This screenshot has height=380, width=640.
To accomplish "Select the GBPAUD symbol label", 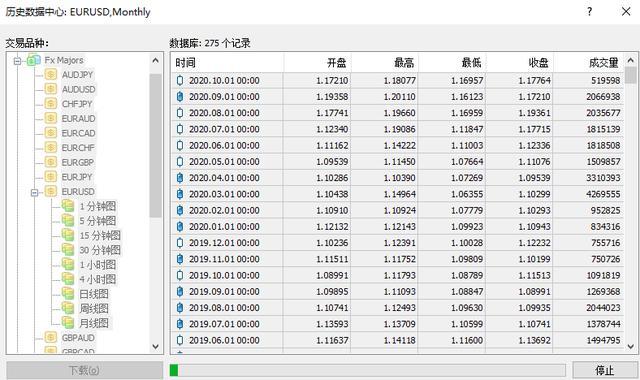I will (78, 338).
